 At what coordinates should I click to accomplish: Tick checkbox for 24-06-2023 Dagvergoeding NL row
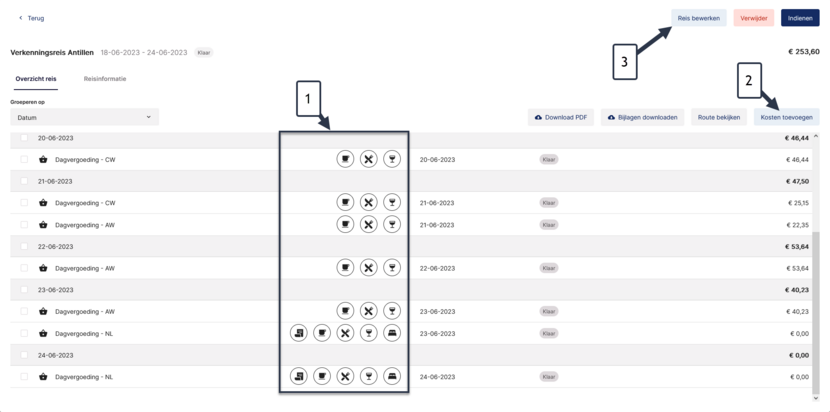[x=24, y=377]
